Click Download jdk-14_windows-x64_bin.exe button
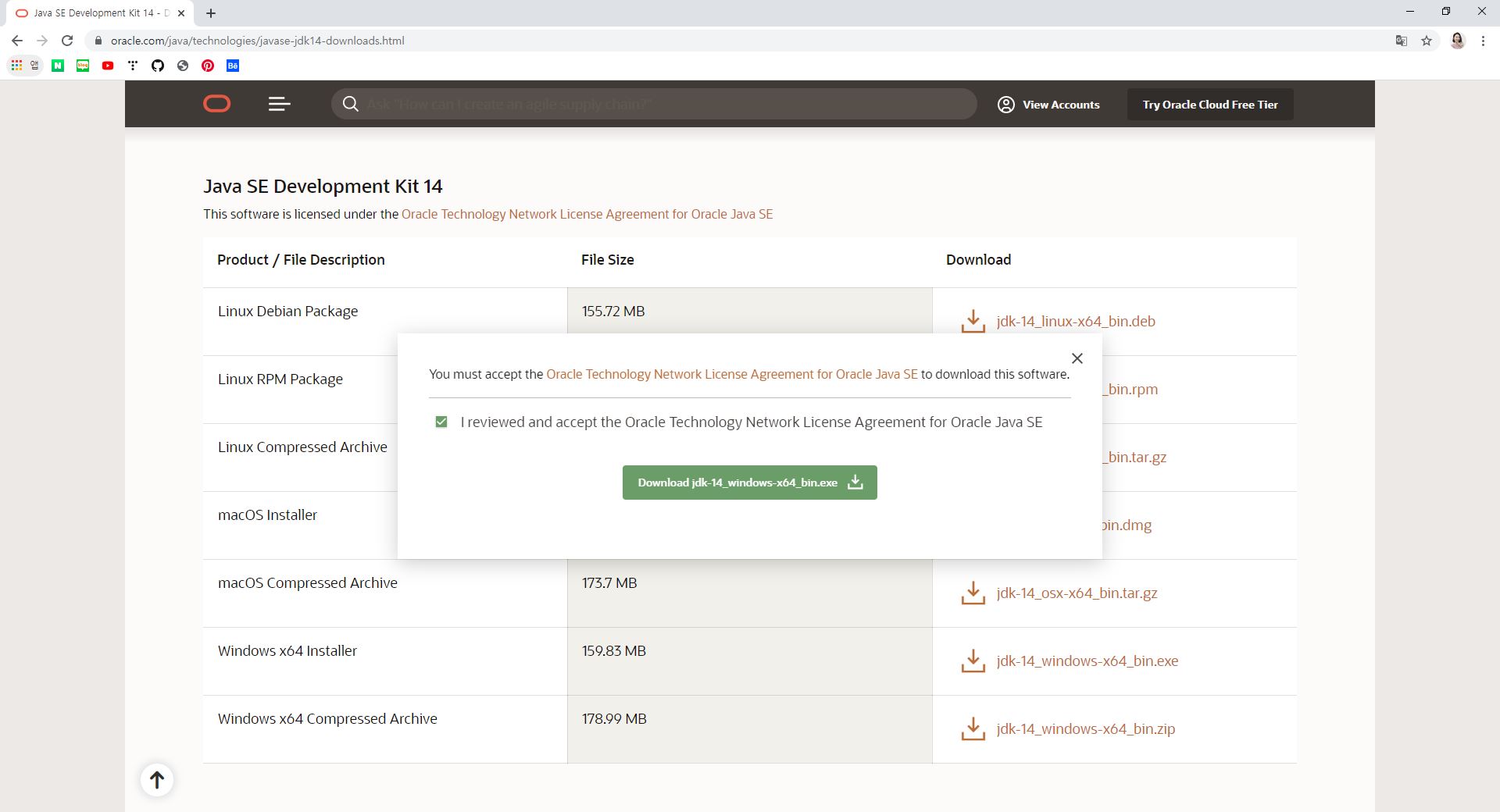The image size is (1500, 812). (x=750, y=483)
